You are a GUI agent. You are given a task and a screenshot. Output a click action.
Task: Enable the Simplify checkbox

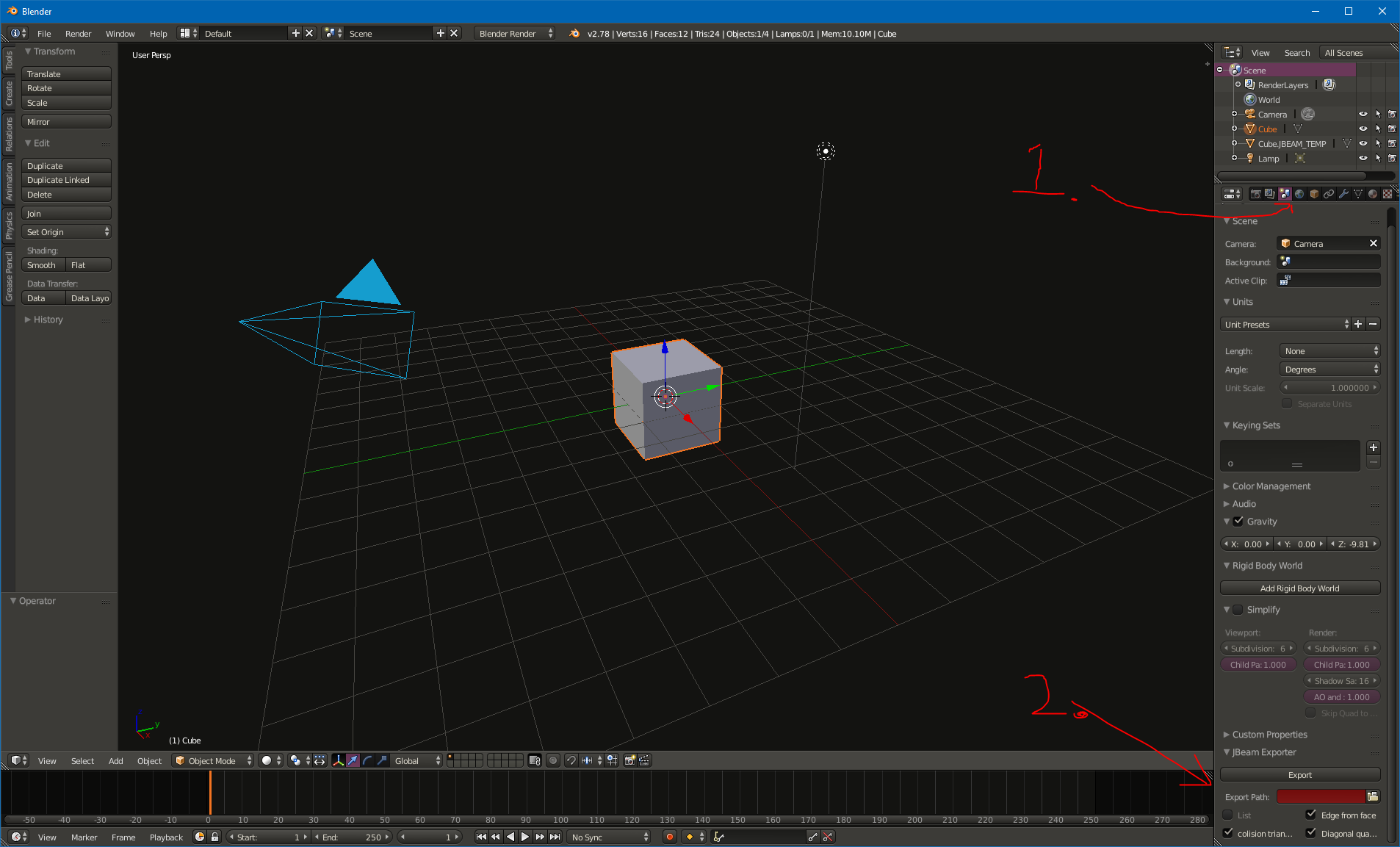(1238, 609)
